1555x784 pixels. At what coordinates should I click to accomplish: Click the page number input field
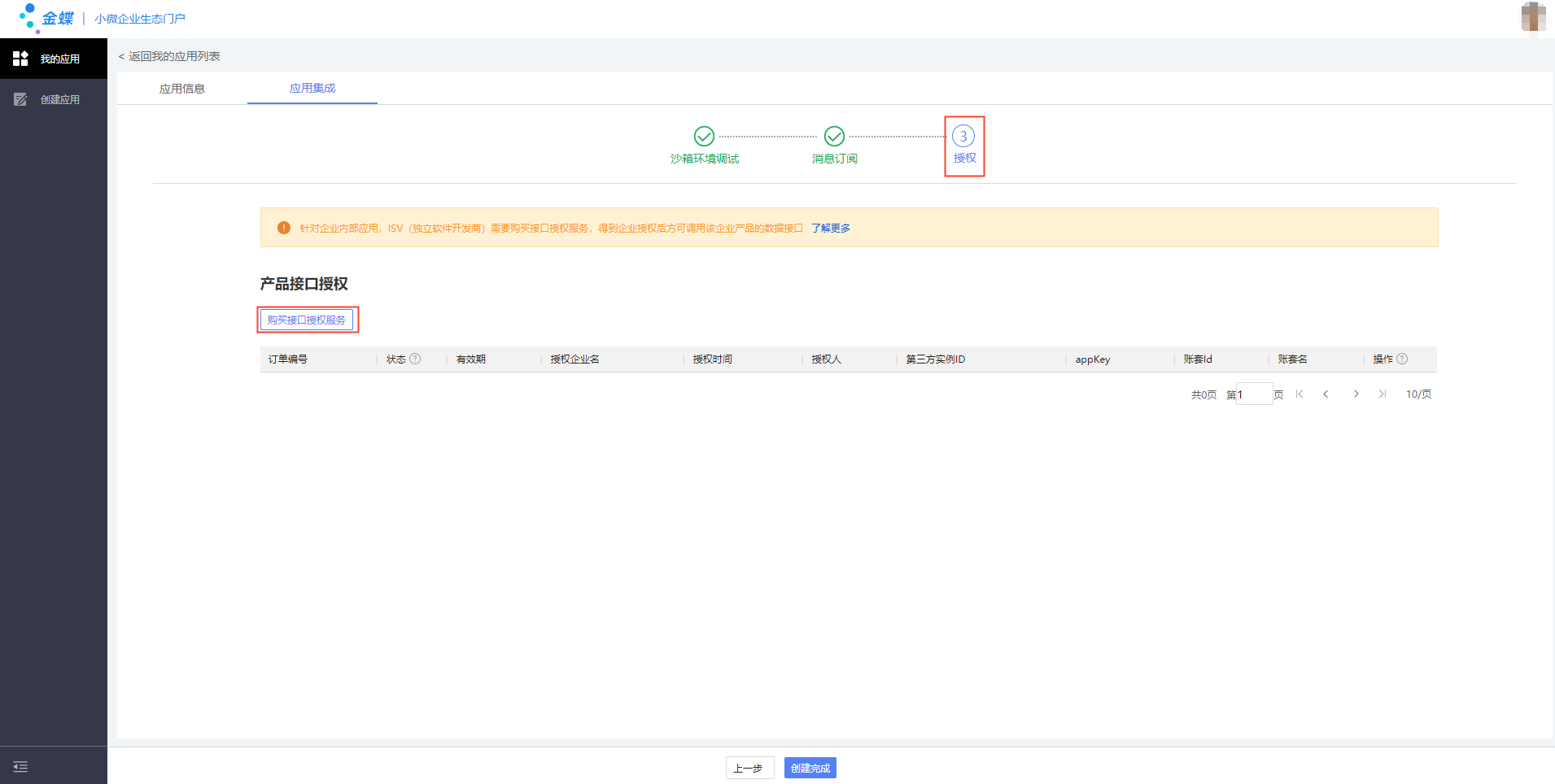[x=1254, y=394]
